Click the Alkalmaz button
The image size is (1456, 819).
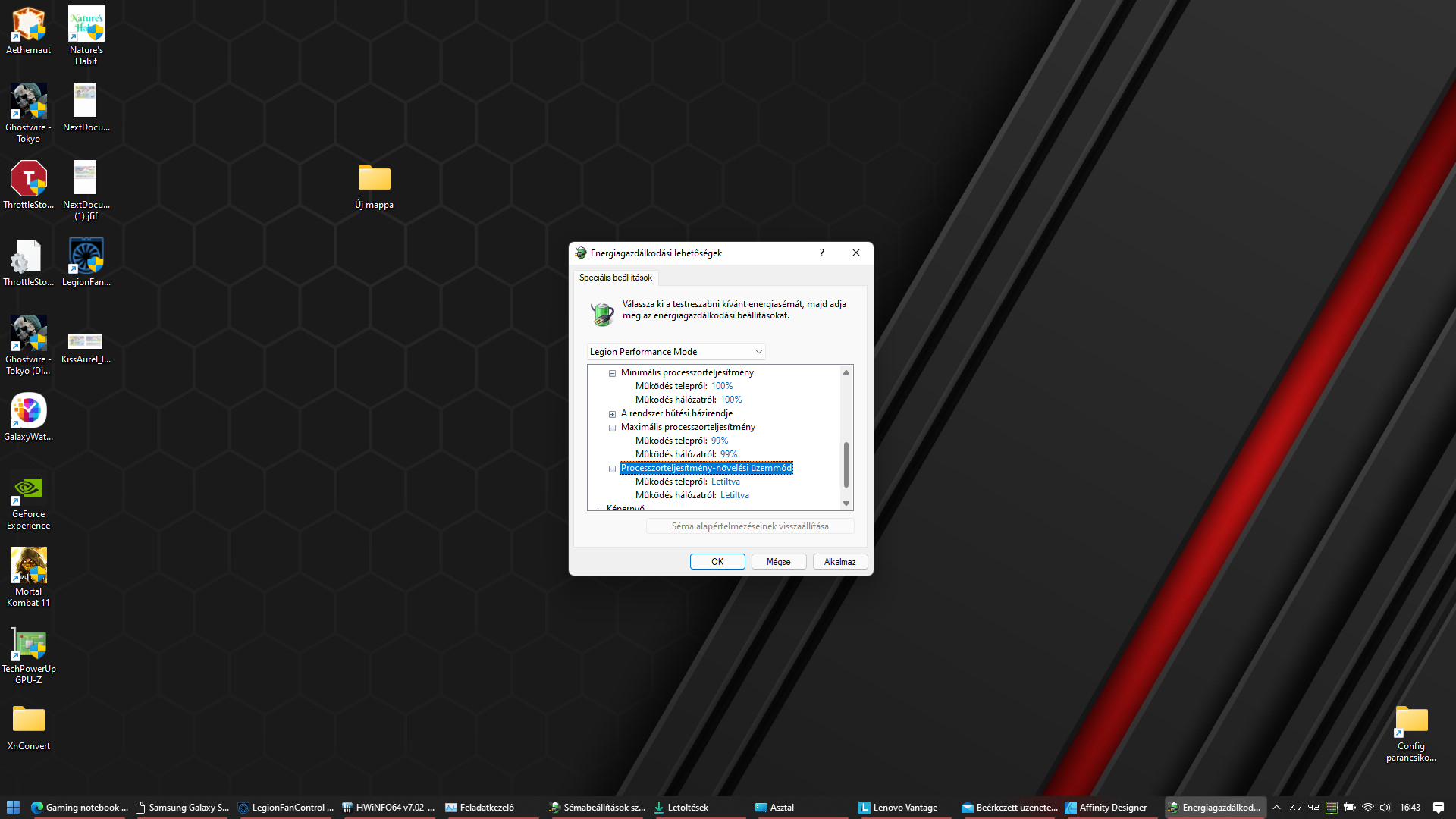coord(840,562)
